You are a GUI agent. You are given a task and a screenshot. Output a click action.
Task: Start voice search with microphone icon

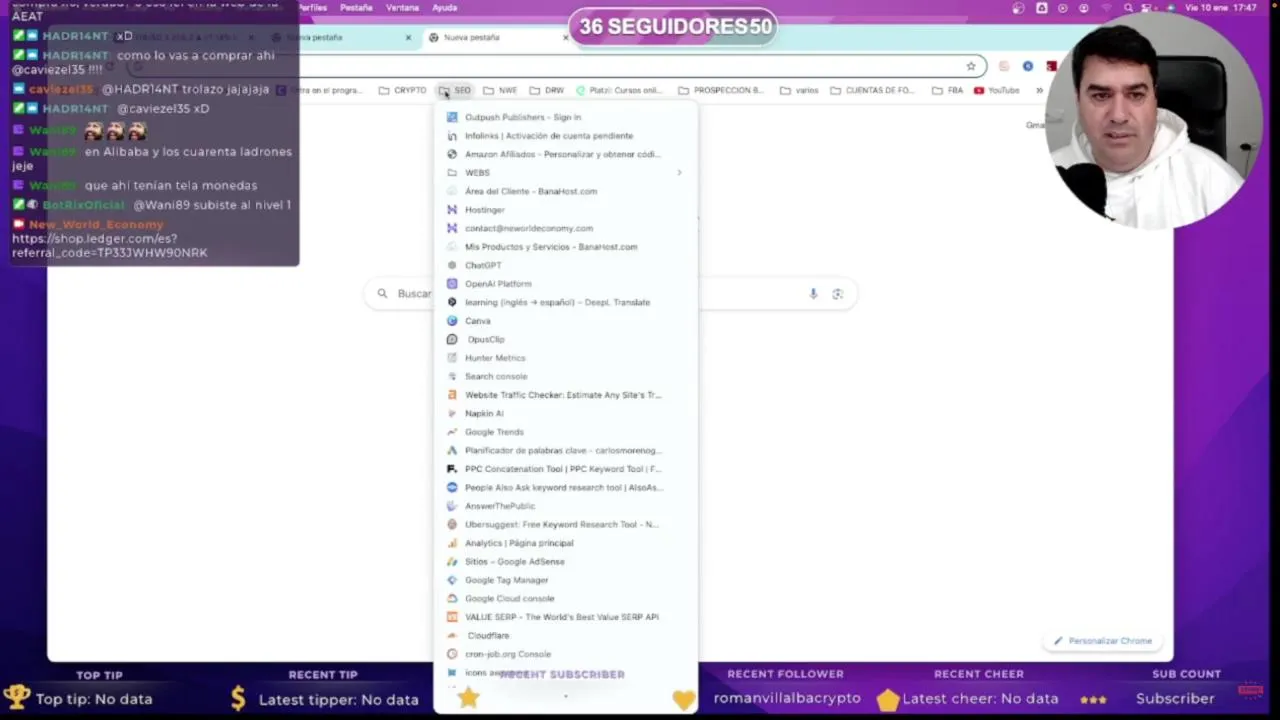(813, 294)
